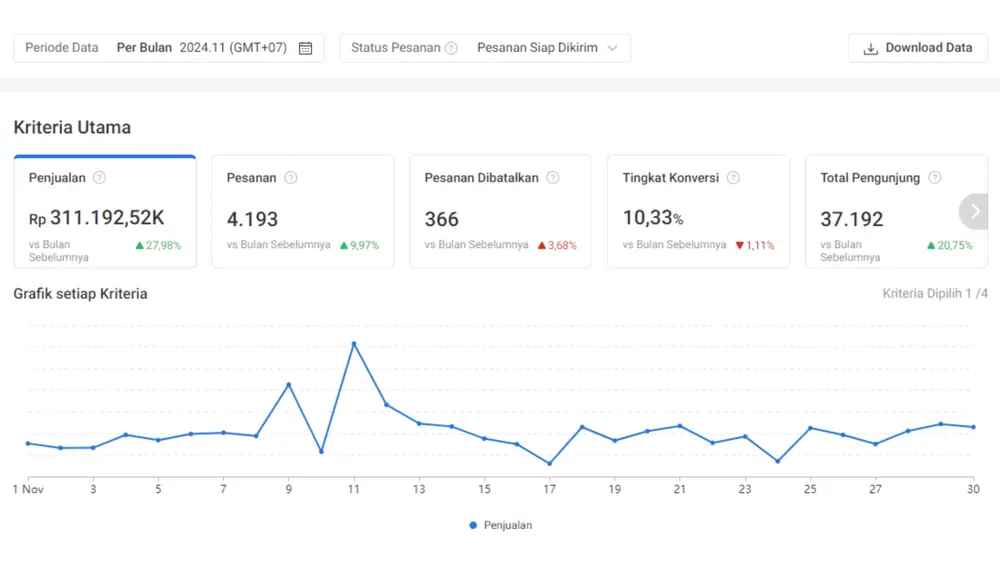Open help tooltip for Tingkat Konversi
This screenshot has height=563, width=1000.
[x=733, y=178]
